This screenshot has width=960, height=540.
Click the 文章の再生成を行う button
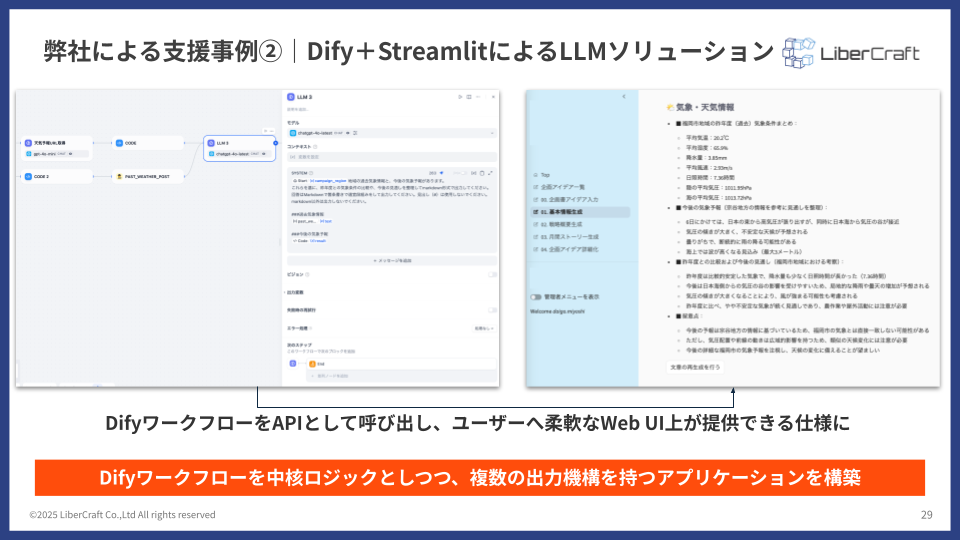coord(695,367)
